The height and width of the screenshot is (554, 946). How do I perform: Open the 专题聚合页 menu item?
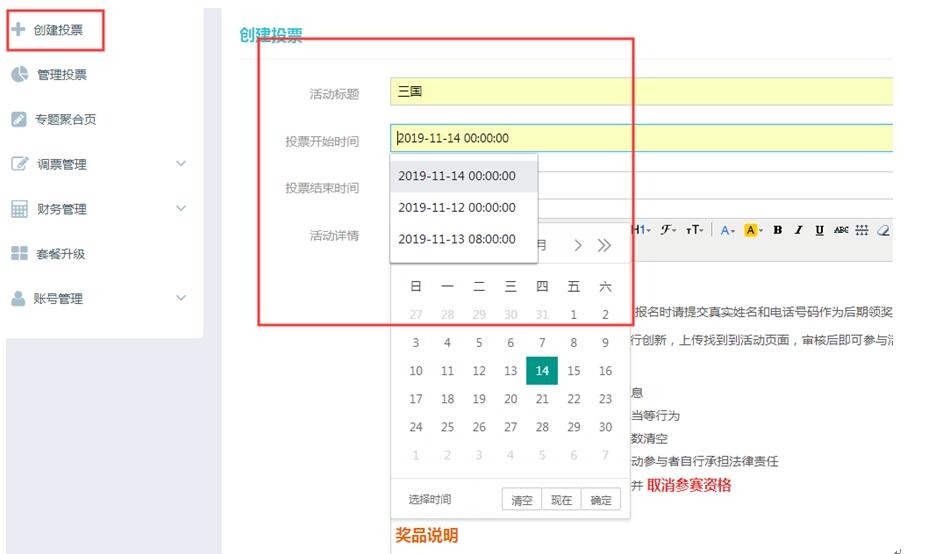[66, 120]
